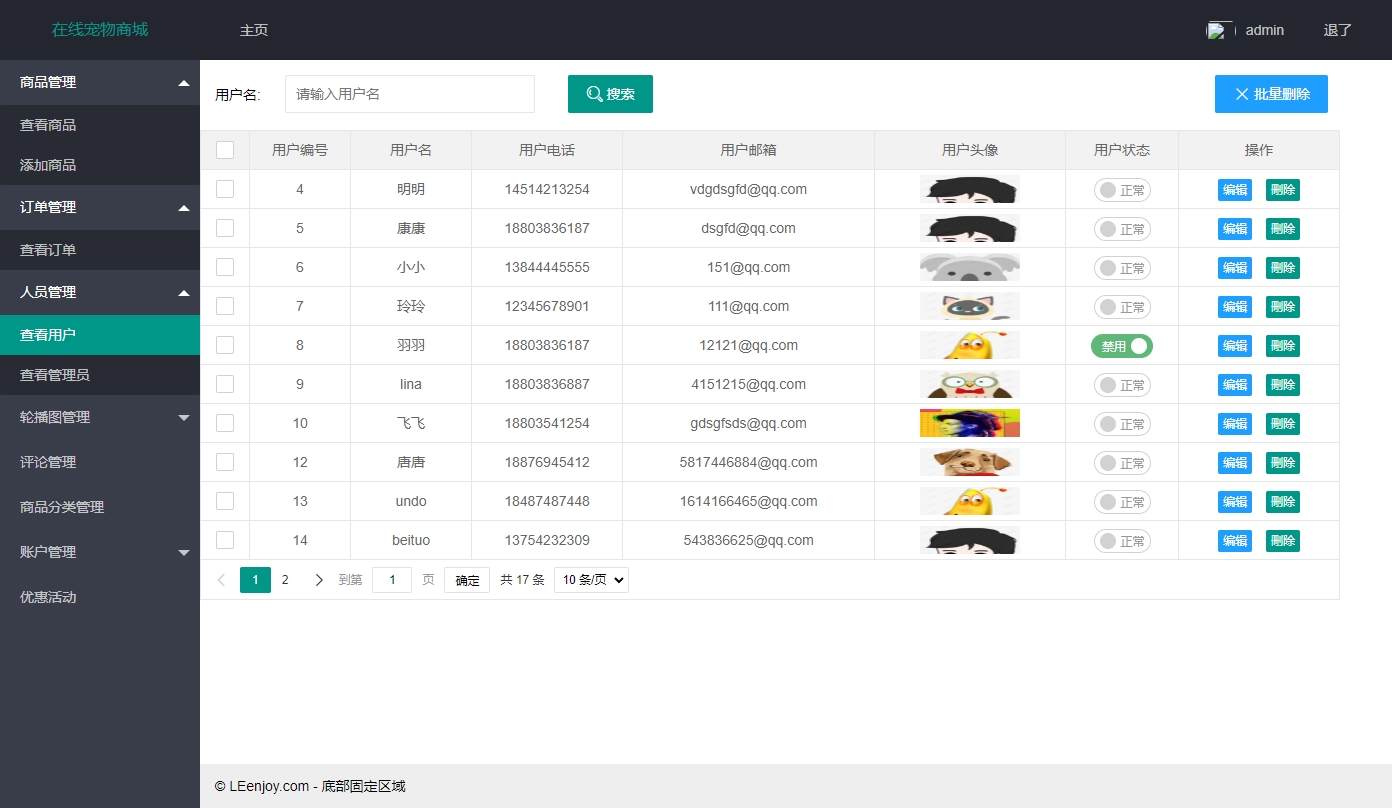Expand the 轮播图管理 sidebar section
The image size is (1392, 808).
coord(100,417)
